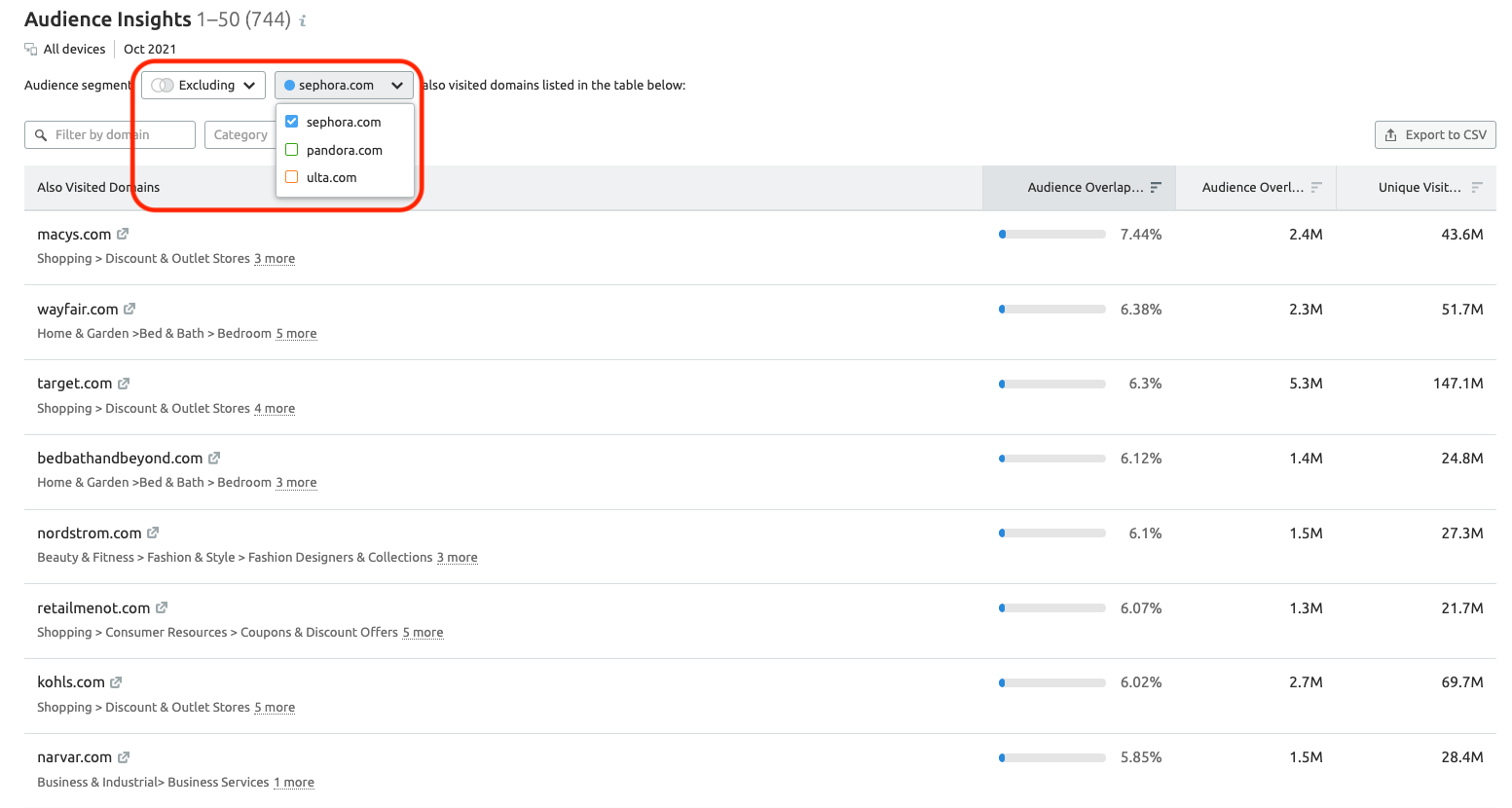Click the wayfair.com domain name
The width and height of the screenshot is (1512, 808).
(78, 310)
